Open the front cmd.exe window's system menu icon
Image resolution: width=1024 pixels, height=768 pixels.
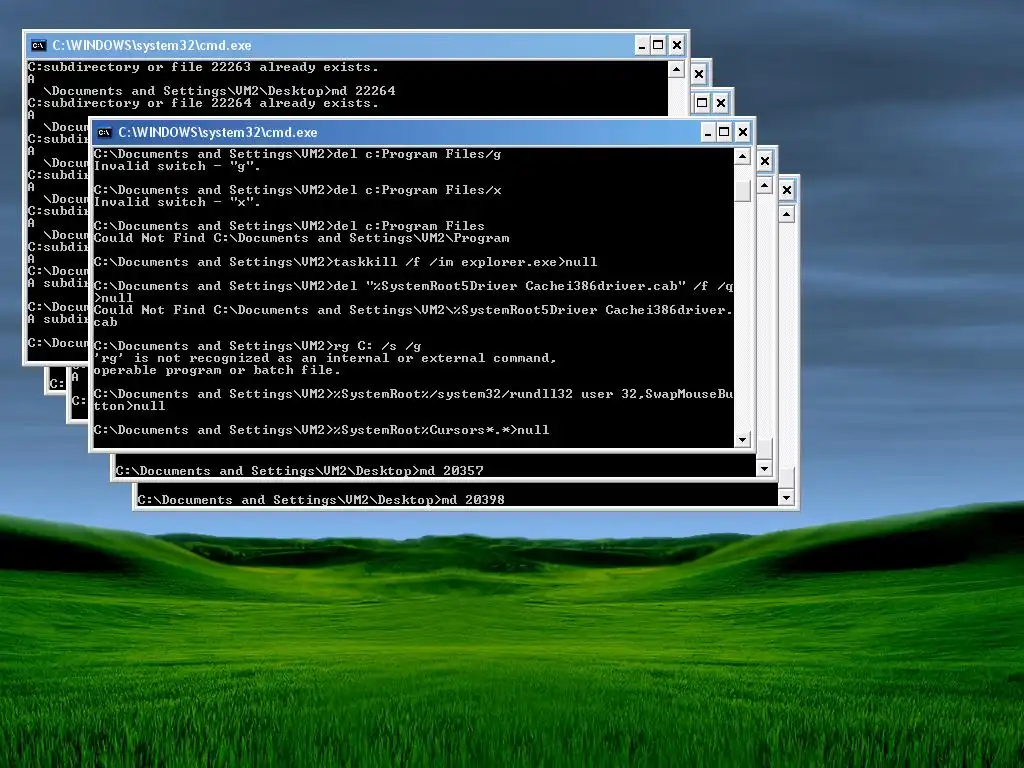(104, 133)
